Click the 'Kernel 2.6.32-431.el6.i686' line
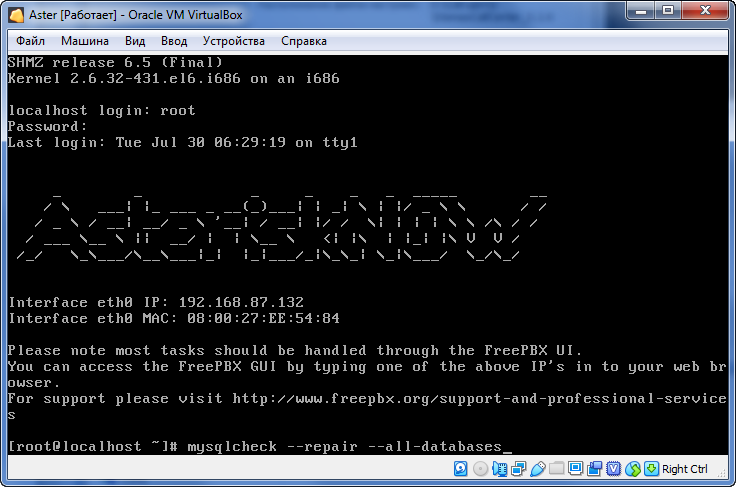 tap(174, 78)
